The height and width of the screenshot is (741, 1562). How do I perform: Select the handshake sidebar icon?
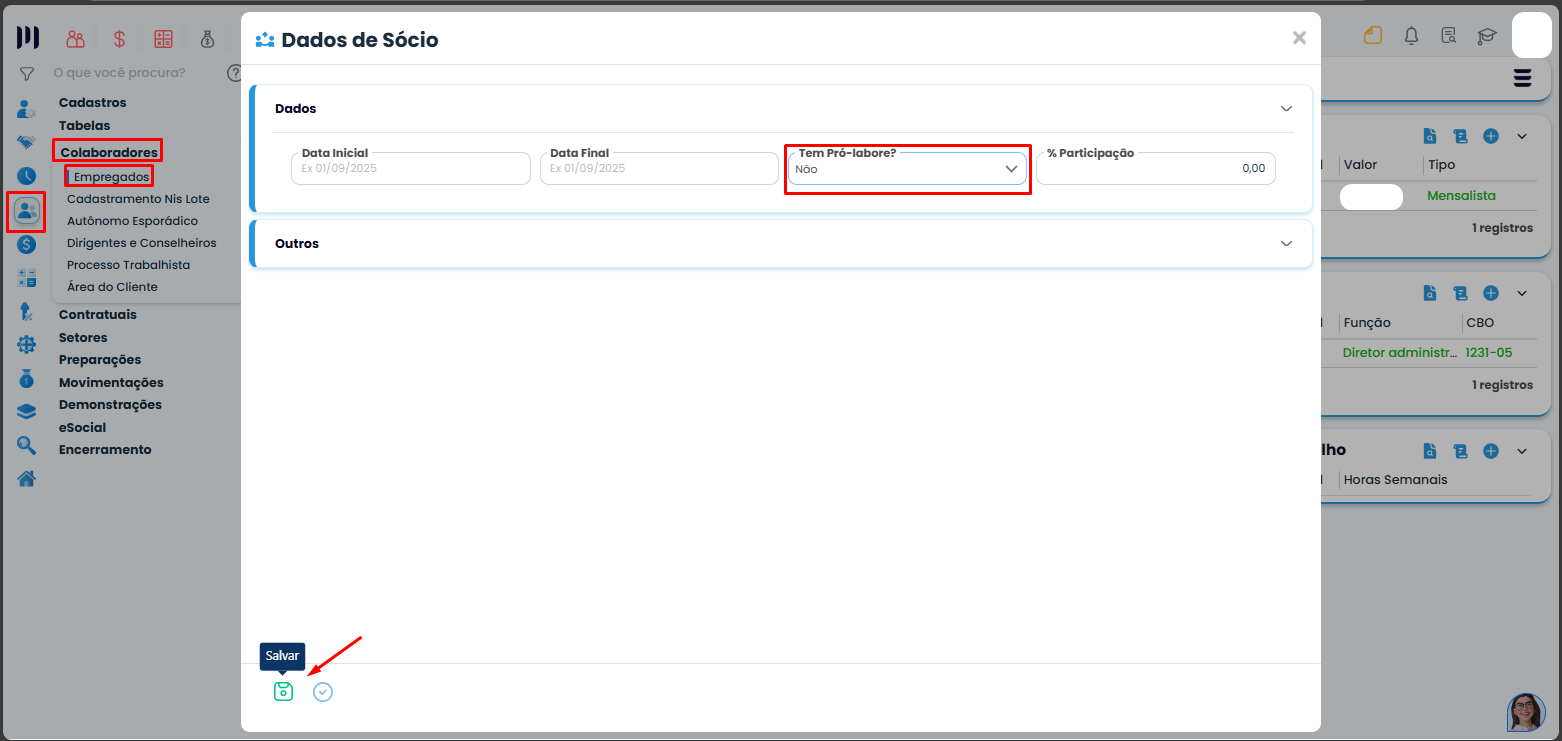click(x=27, y=142)
